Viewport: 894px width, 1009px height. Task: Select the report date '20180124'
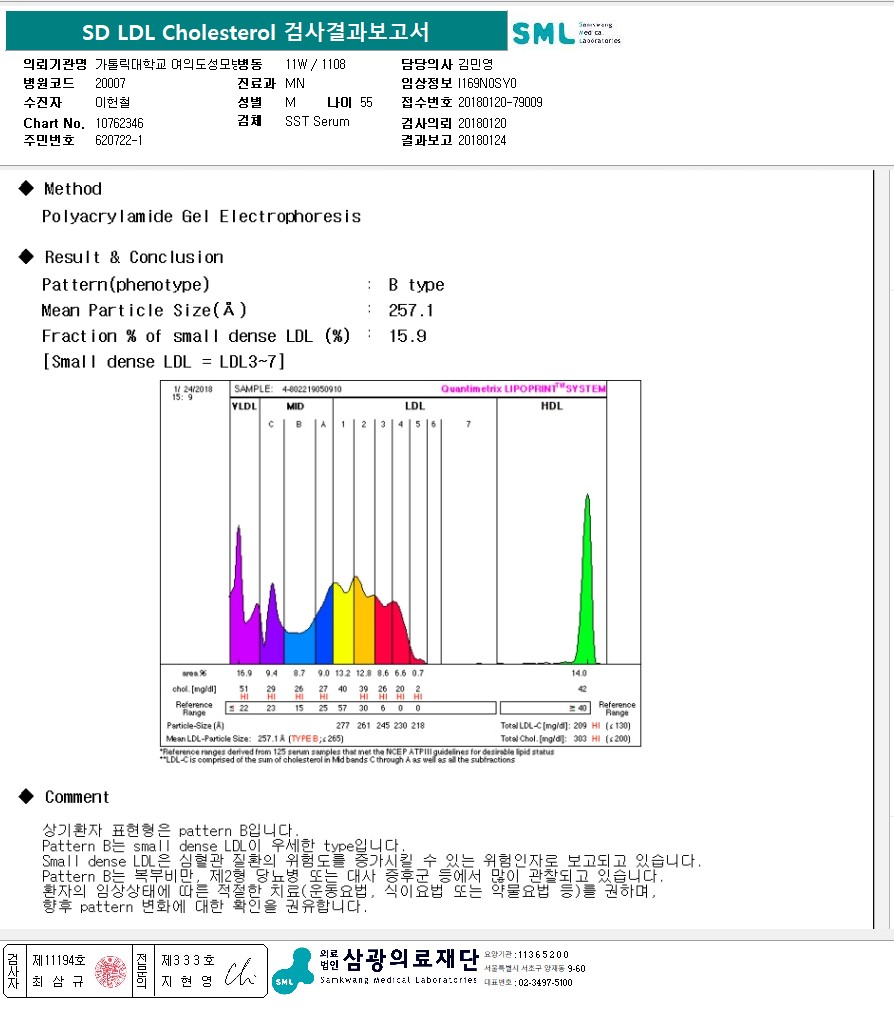(x=482, y=140)
